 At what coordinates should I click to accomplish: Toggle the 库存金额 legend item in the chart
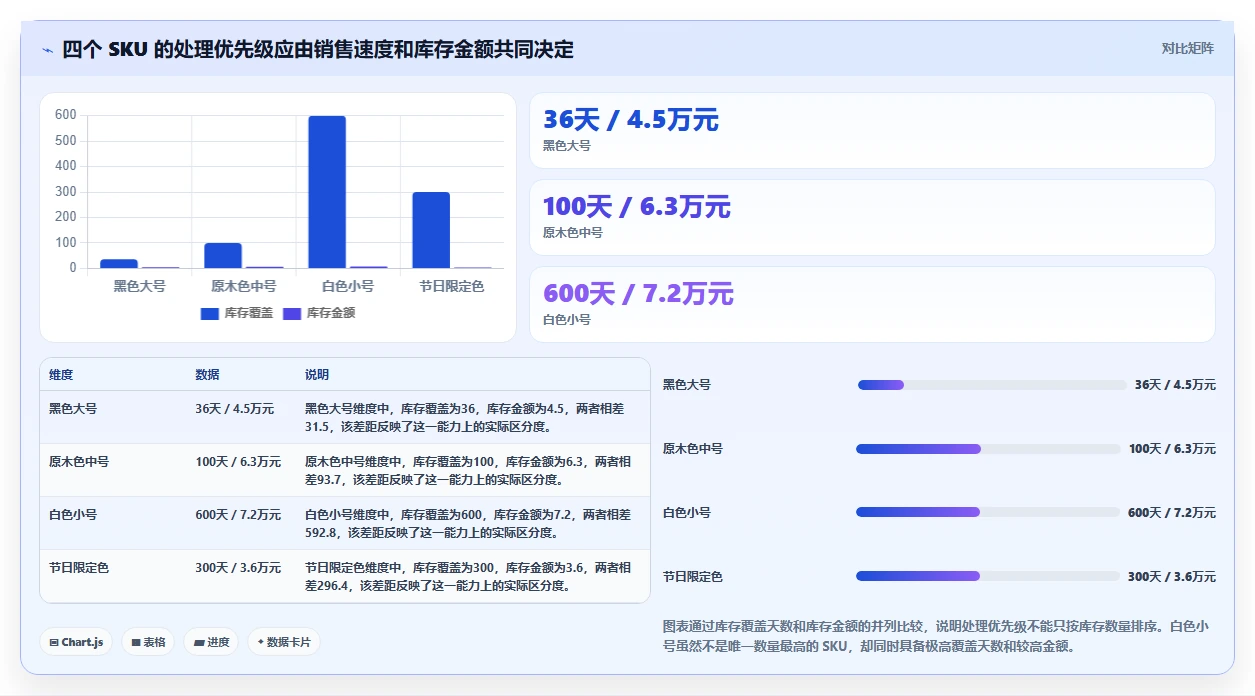click(x=319, y=313)
